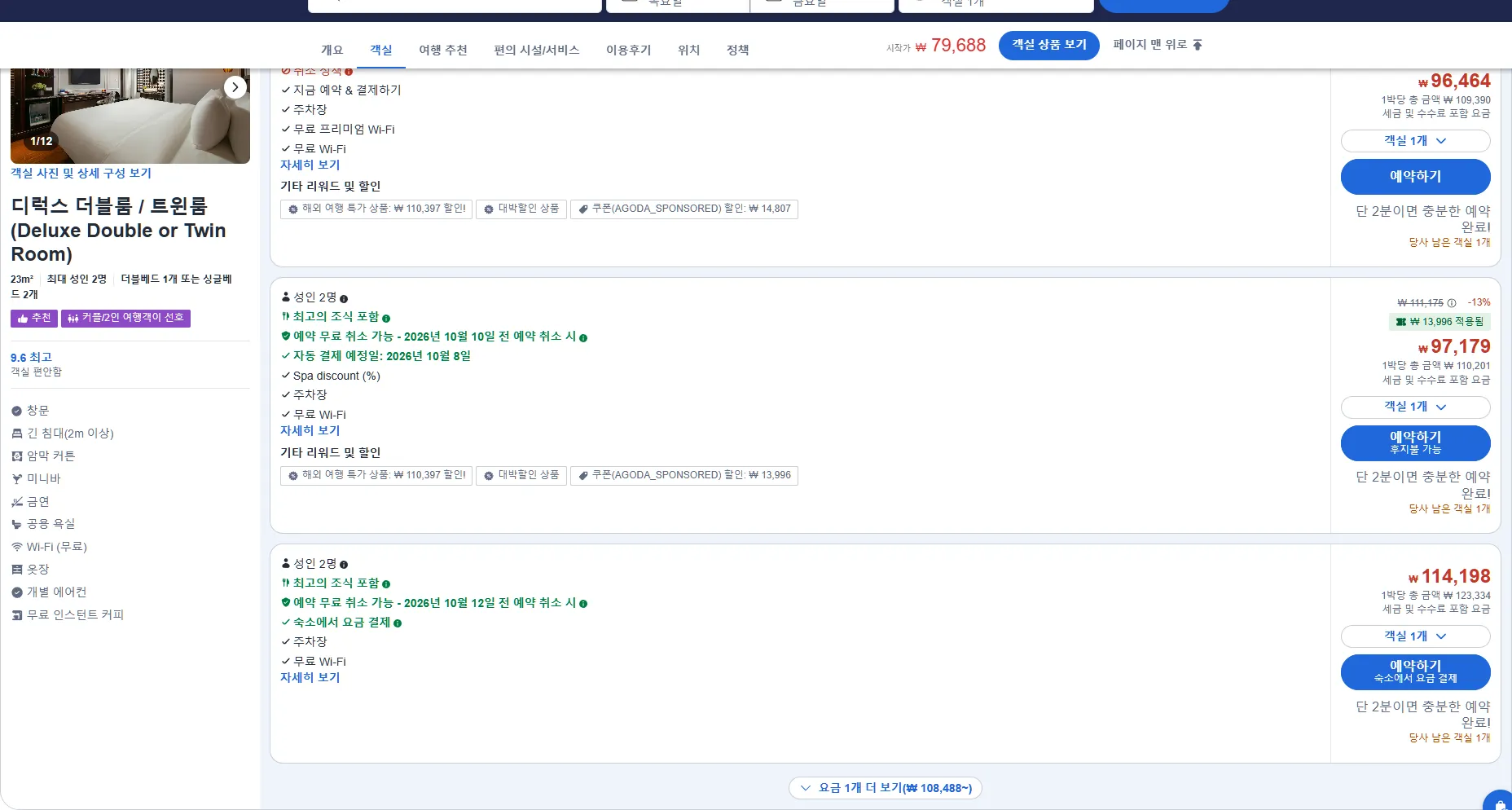Click coupon tag 할인: ₩ 13,996
Viewport: 1512px width, 810px height.
684,475
